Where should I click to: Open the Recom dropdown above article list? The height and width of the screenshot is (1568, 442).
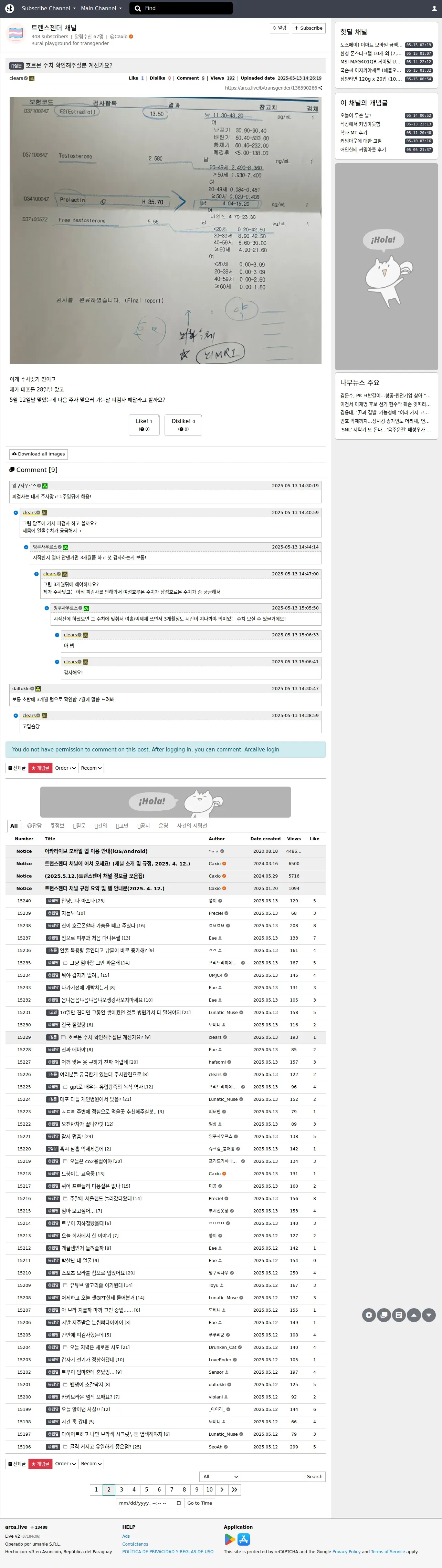91,768
